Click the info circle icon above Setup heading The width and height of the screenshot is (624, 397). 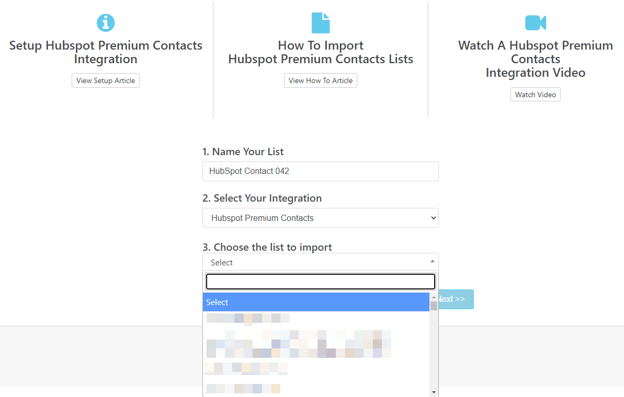coord(105,23)
